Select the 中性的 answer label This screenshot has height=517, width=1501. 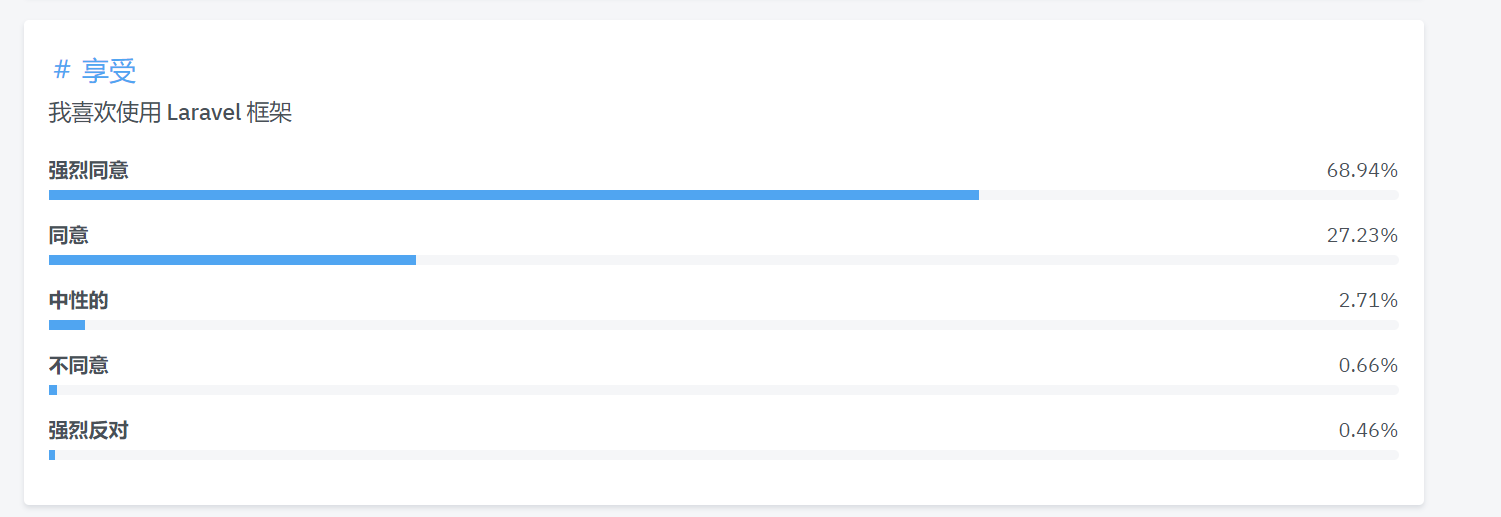pyautogui.click(x=79, y=301)
